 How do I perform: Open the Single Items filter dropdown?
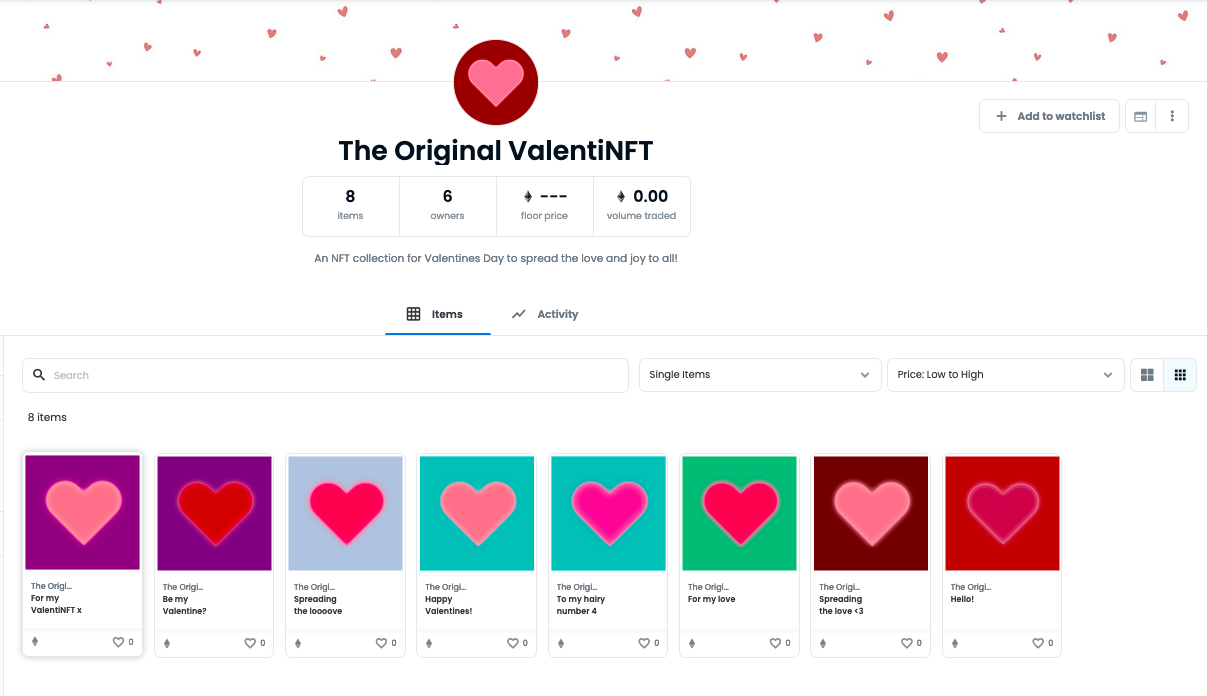[x=760, y=374]
